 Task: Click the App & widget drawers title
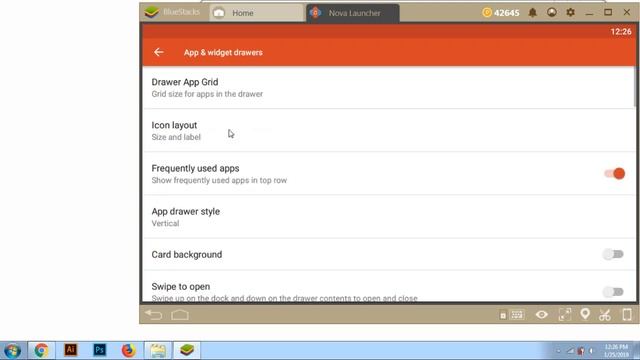pyautogui.click(x=223, y=52)
